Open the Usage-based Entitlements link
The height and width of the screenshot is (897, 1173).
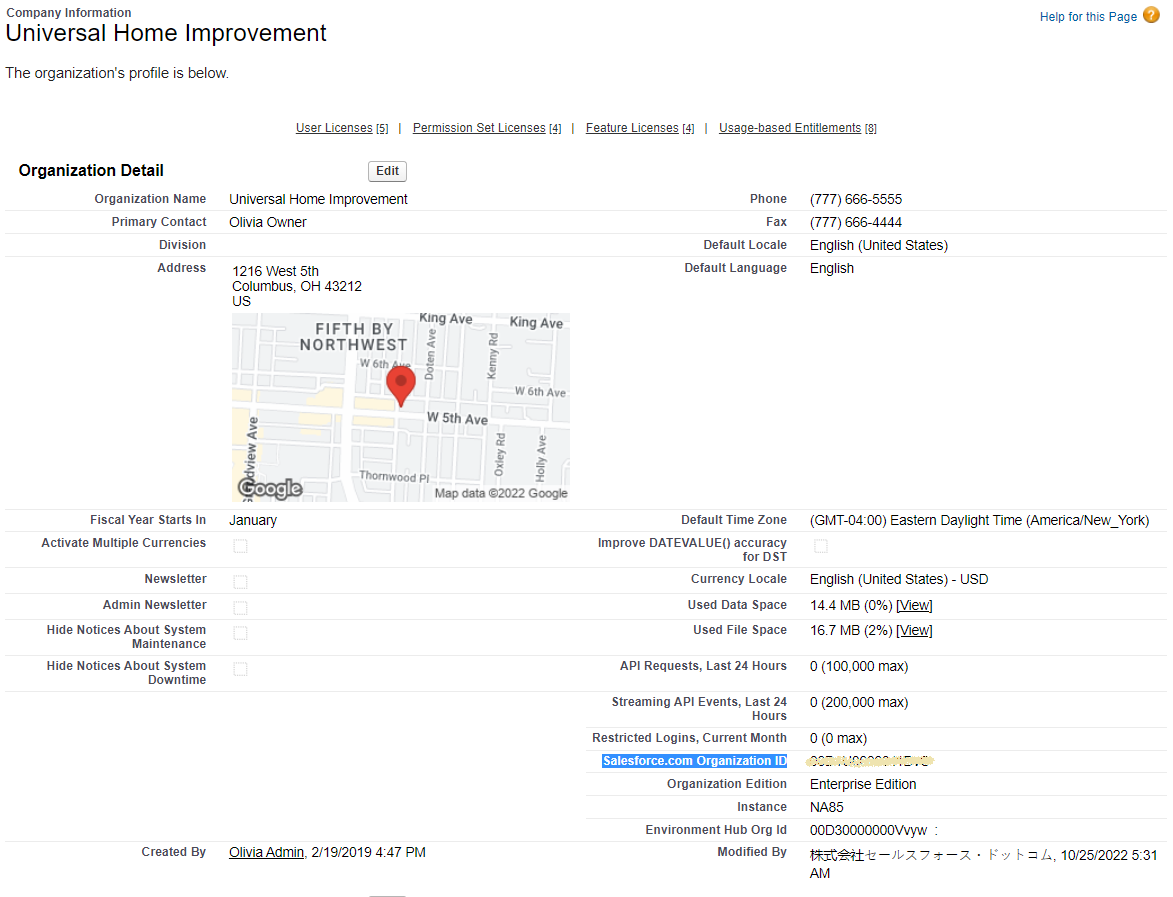[x=790, y=128]
